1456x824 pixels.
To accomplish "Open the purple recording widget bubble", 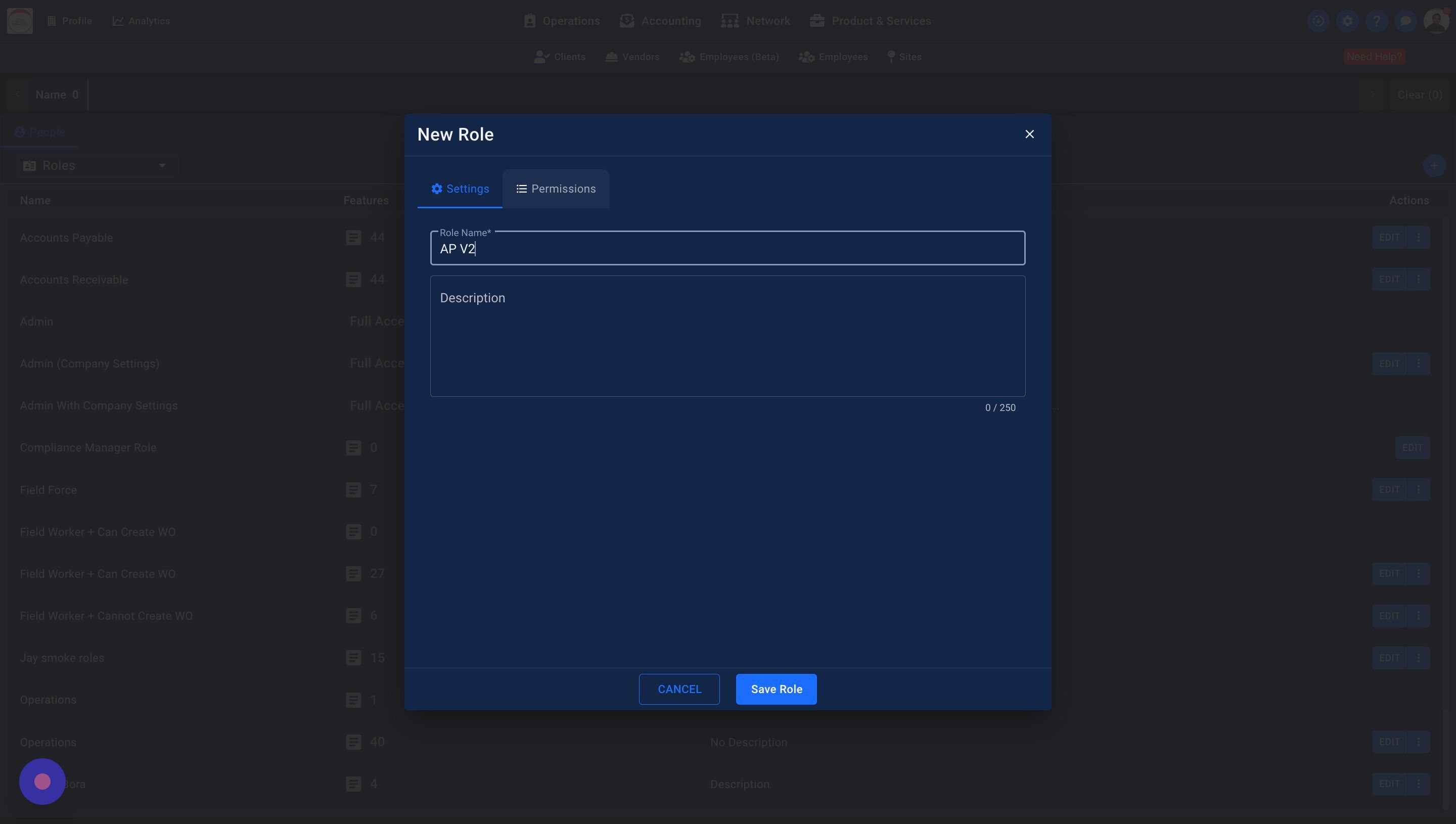I will click(42, 782).
